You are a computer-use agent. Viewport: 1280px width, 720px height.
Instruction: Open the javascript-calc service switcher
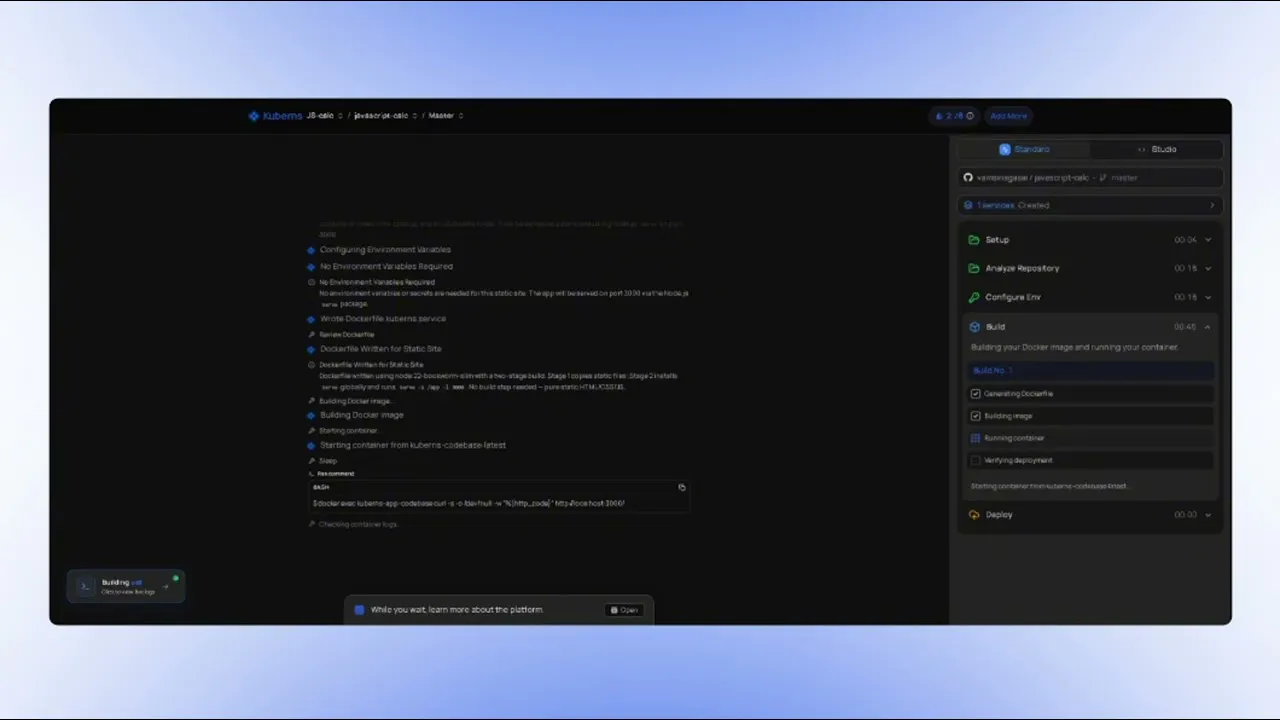pos(384,116)
